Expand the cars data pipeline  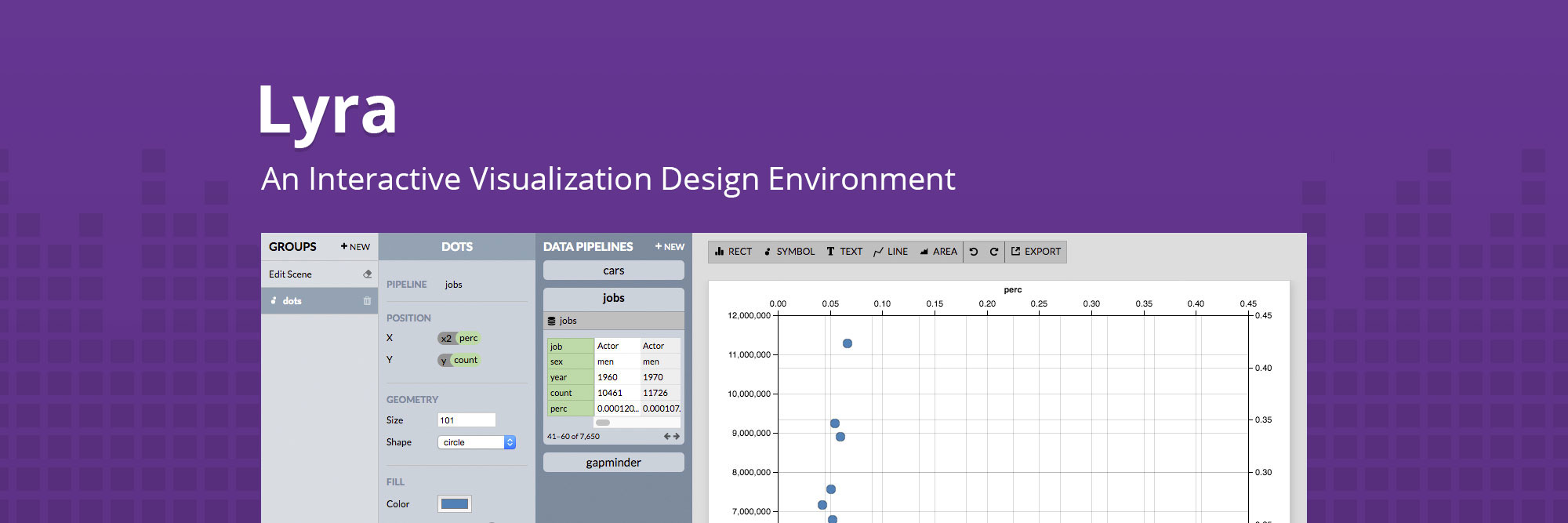point(613,271)
